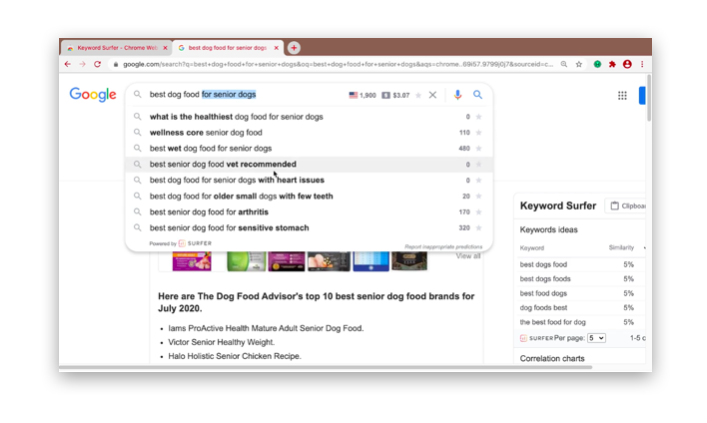Open the Chrome profile avatar

(627, 64)
